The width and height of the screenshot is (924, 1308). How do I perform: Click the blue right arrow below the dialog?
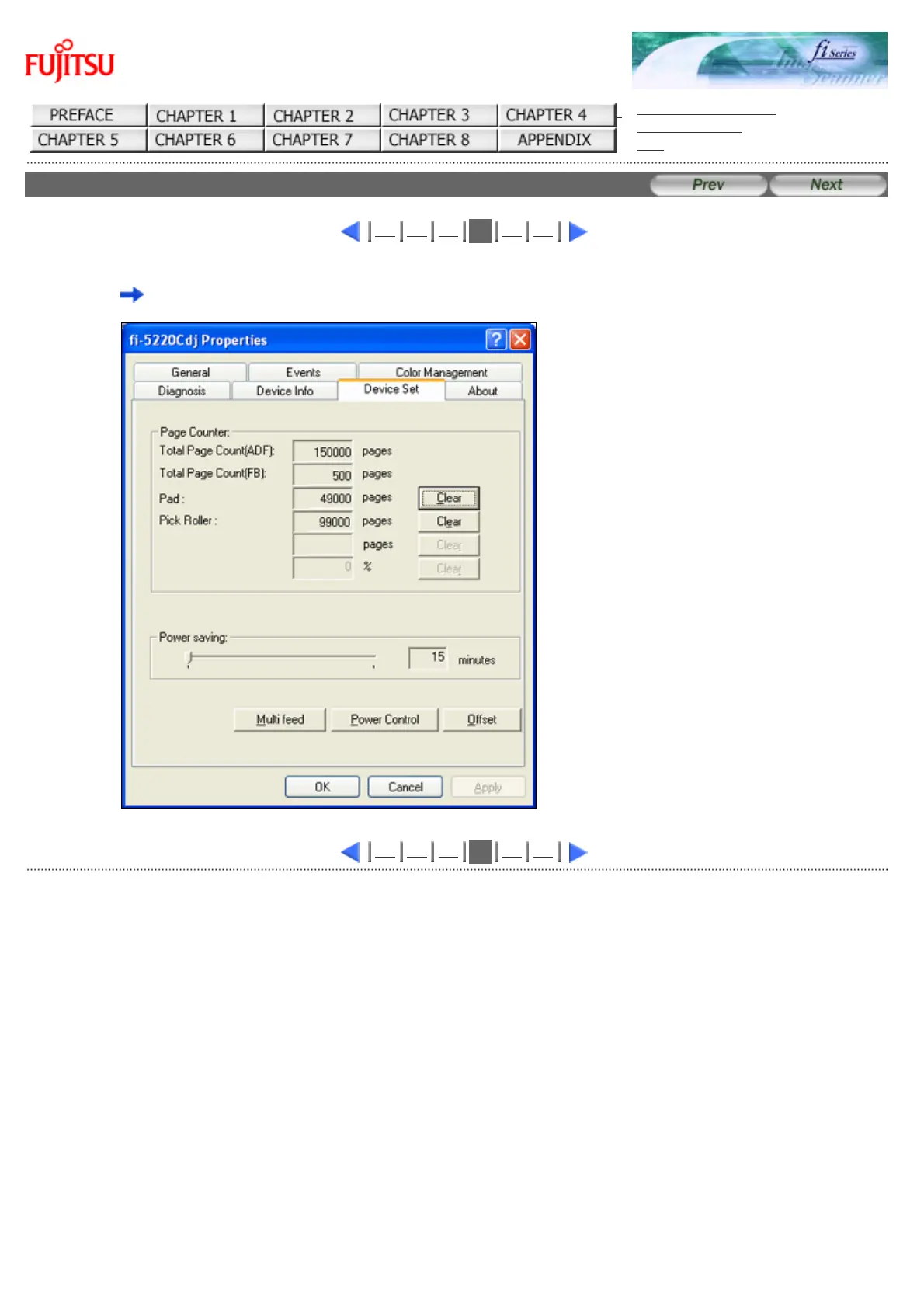pyautogui.click(x=578, y=852)
